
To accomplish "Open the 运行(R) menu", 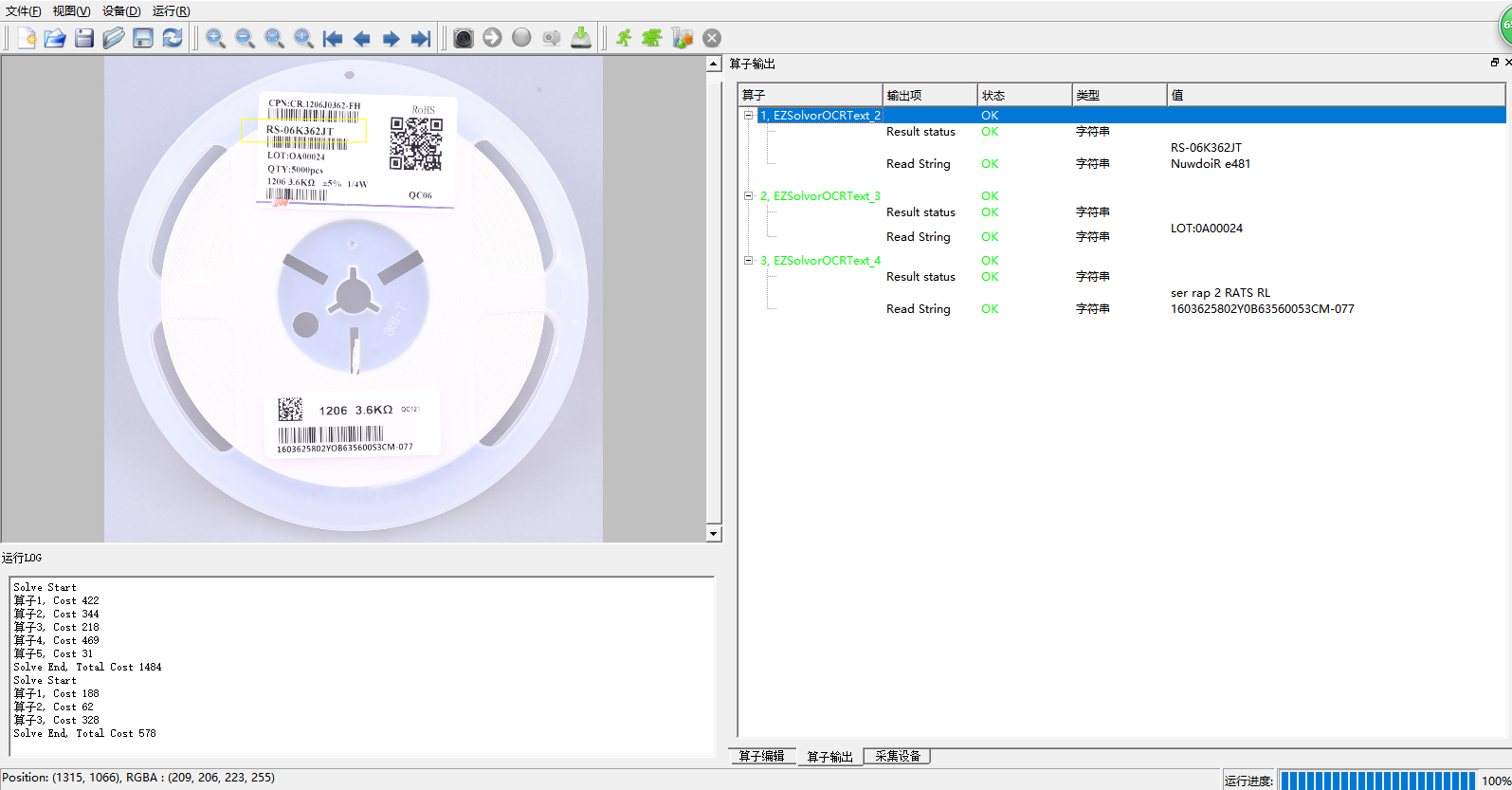I will click(x=171, y=11).
